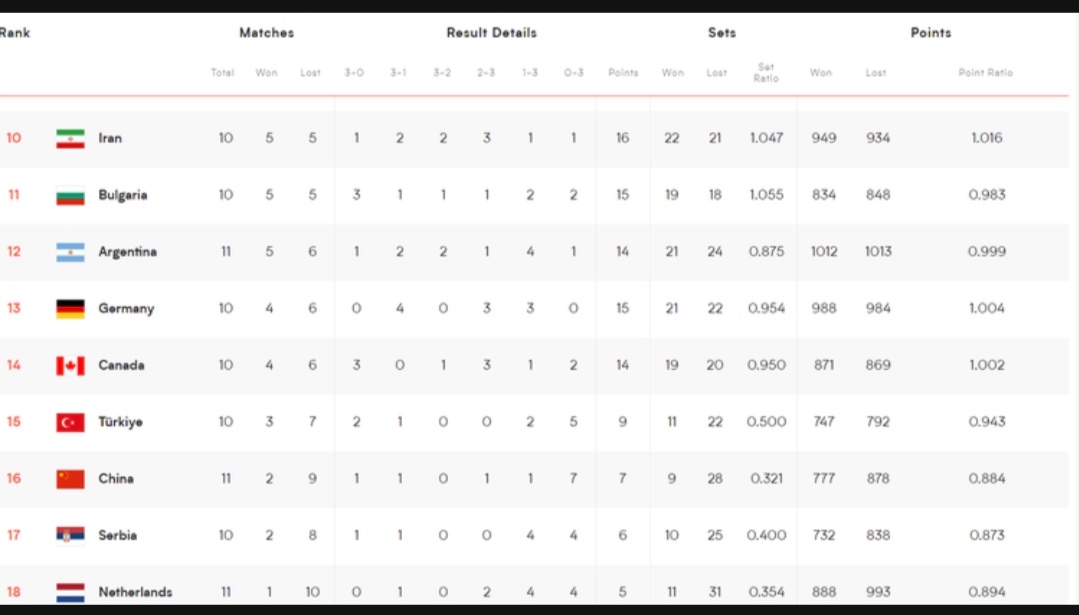The image size is (1079, 615).
Task: Click the 3-0 results column header
Action: 354,72
